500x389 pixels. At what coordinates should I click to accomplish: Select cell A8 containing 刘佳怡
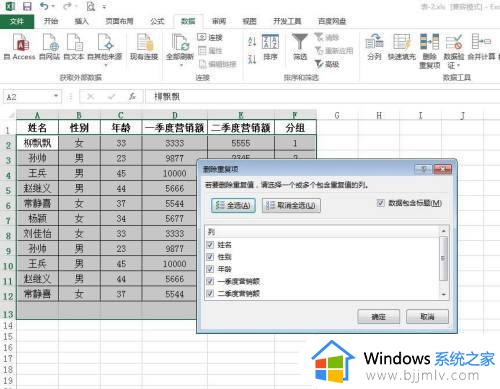point(37,233)
